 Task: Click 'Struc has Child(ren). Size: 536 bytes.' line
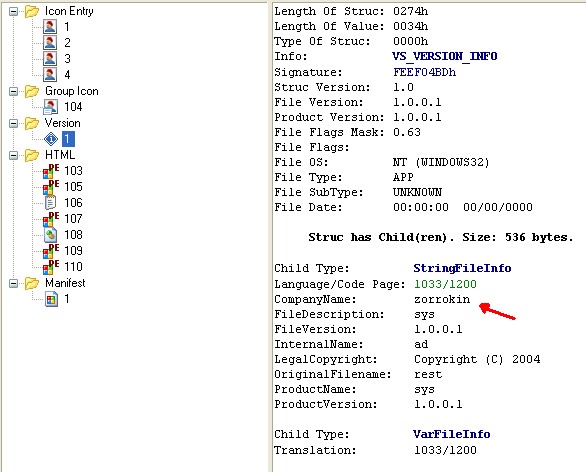click(x=441, y=238)
